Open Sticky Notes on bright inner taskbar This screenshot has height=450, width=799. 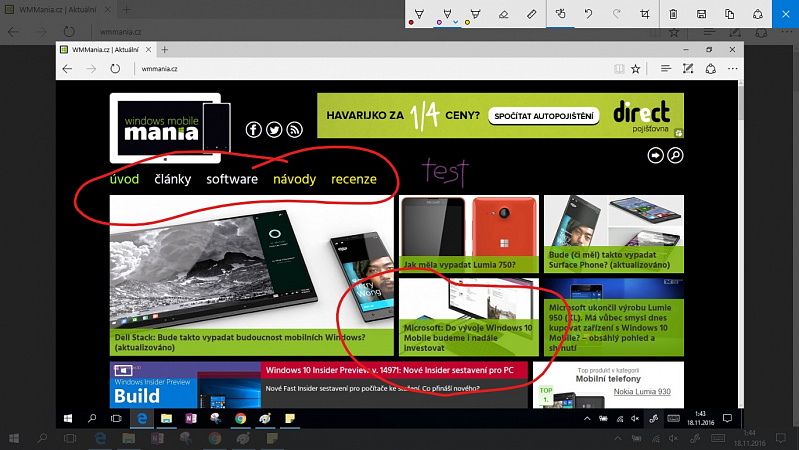[x=289, y=419]
